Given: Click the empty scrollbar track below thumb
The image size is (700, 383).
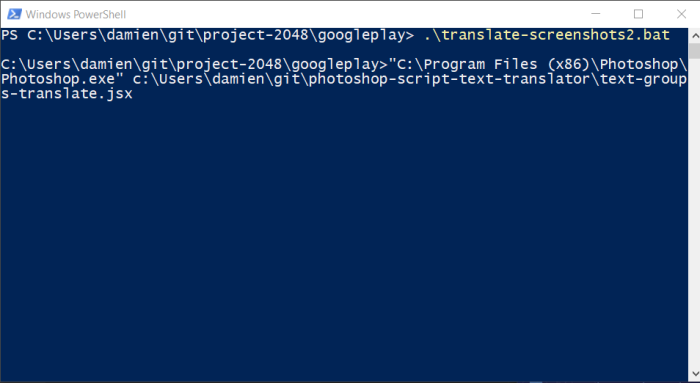Looking at the screenshot, I should 694,212.
